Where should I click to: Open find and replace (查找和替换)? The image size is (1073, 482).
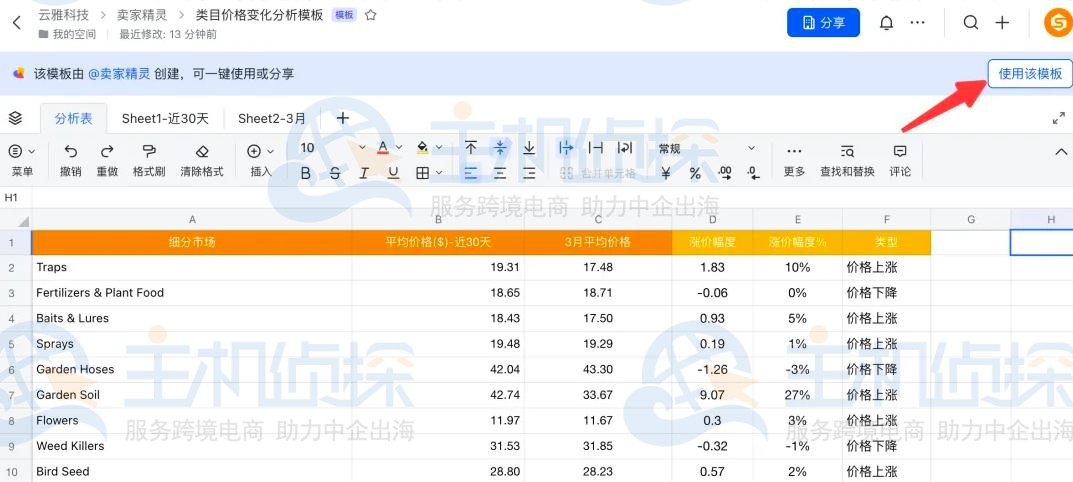coord(847,160)
